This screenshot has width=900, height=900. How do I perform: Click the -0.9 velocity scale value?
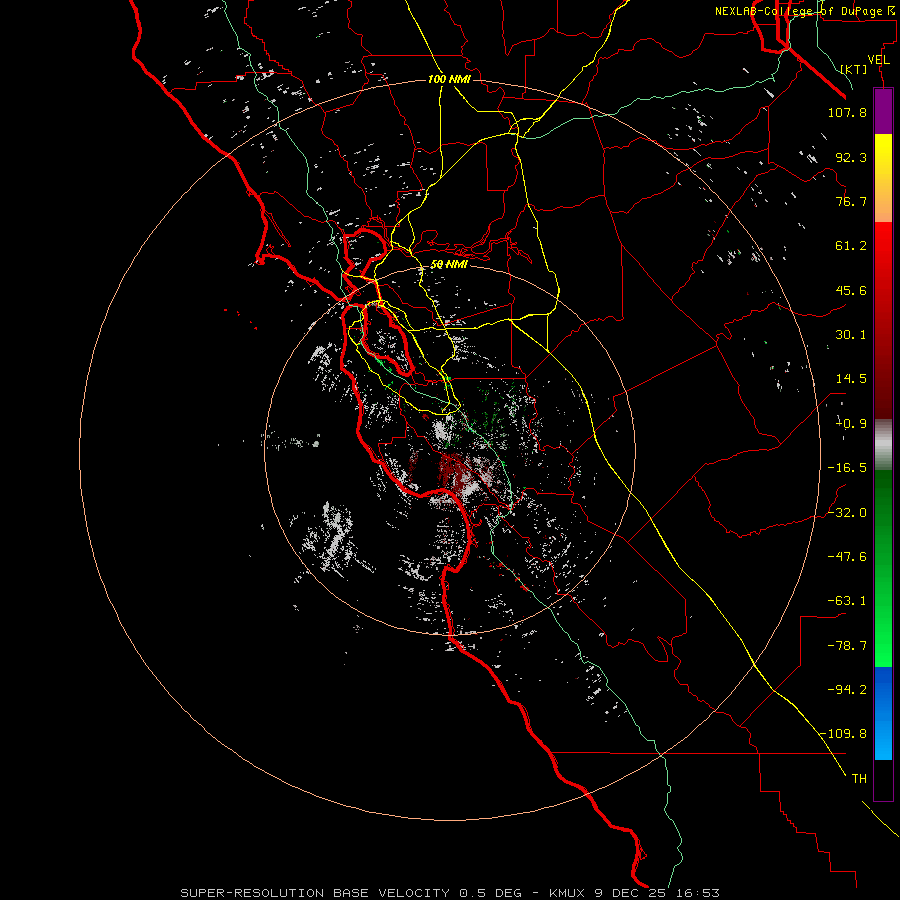(x=851, y=424)
